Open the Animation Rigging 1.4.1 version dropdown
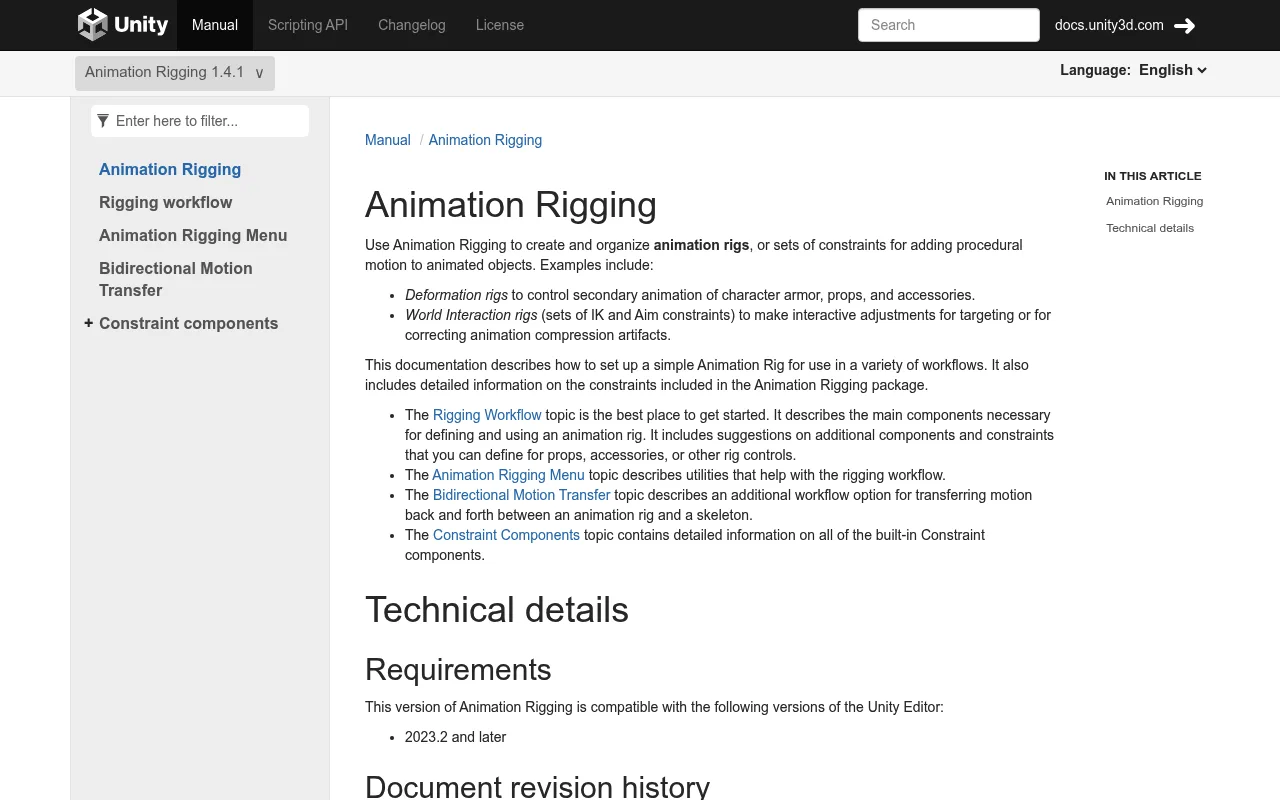This screenshot has height=800, width=1280. [175, 73]
